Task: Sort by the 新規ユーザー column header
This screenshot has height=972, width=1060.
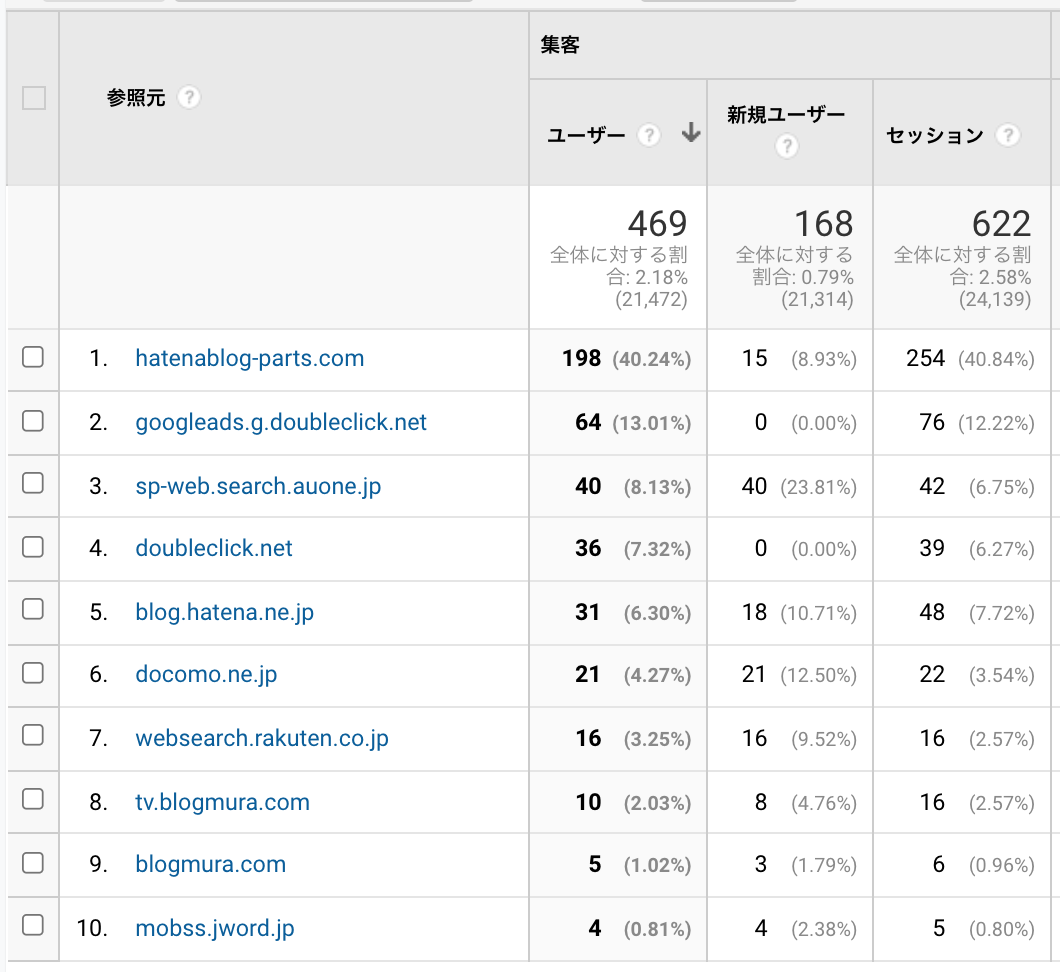Action: (x=786, y=115)
